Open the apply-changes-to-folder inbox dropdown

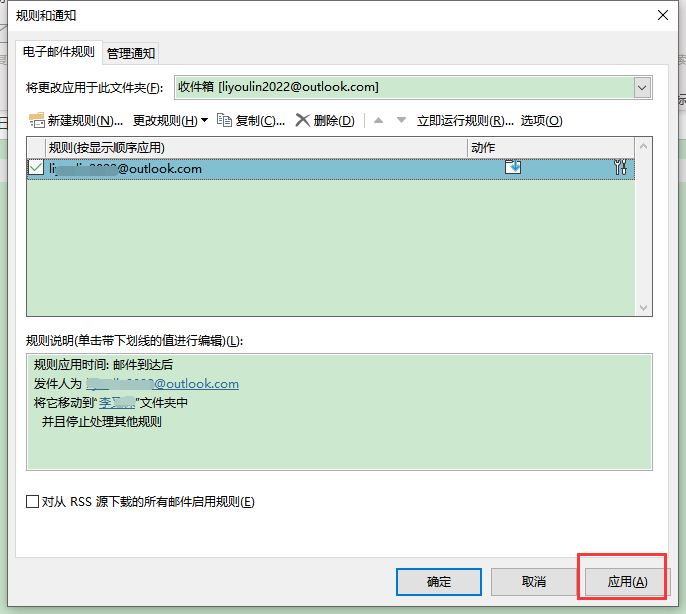coord(642,88)
